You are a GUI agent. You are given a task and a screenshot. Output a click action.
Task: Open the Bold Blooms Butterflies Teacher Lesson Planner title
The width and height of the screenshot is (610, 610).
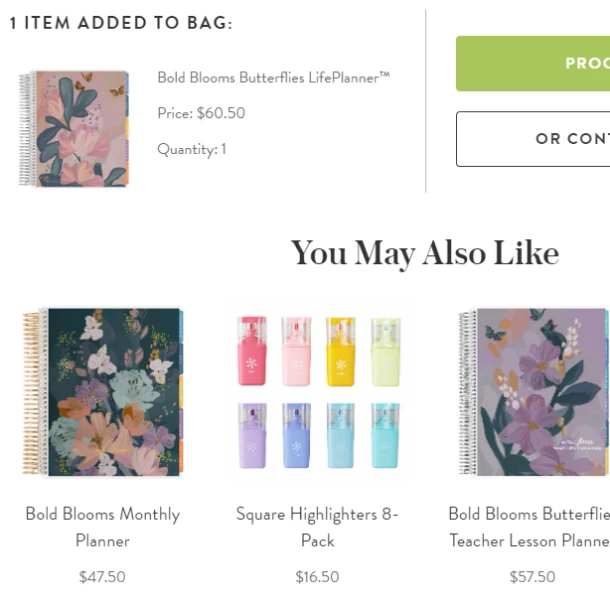(530, 527)
